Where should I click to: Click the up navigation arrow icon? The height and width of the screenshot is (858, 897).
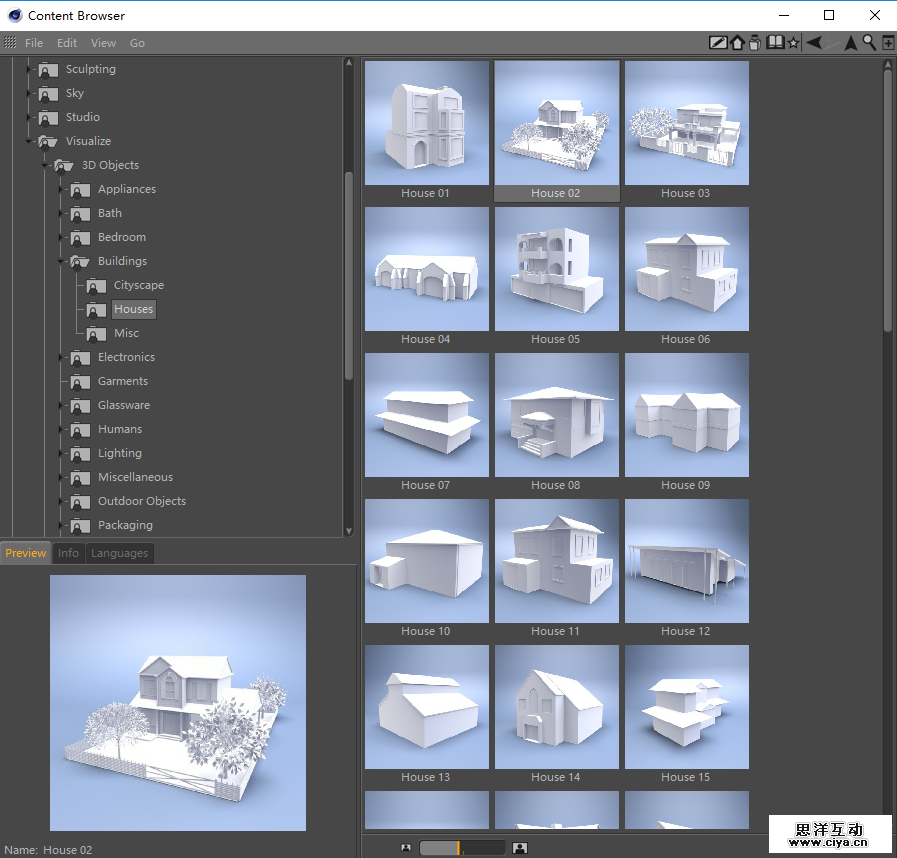[x=850, y=43]
